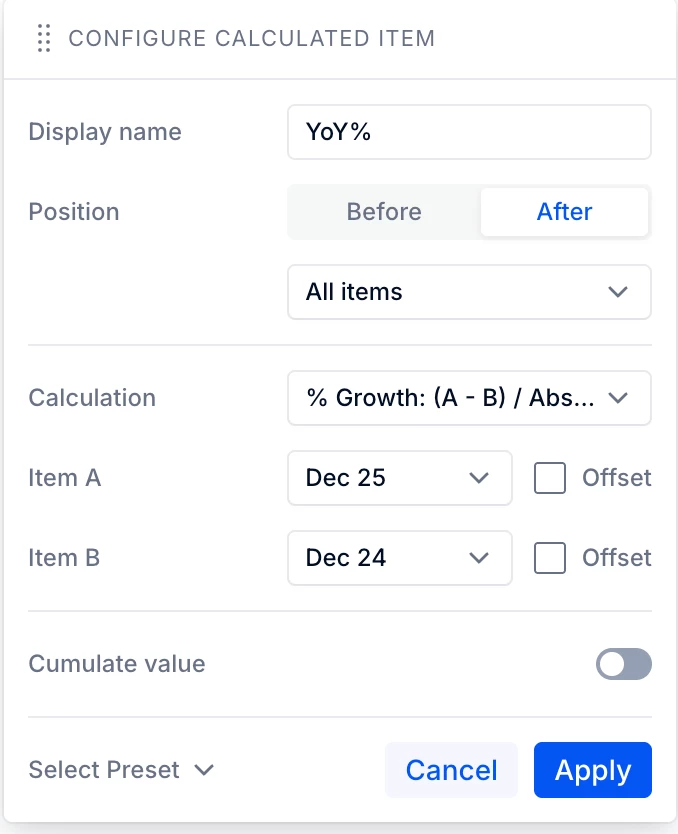Select the After position option
This screenshot has width=678, height=834.
point(565,212)
